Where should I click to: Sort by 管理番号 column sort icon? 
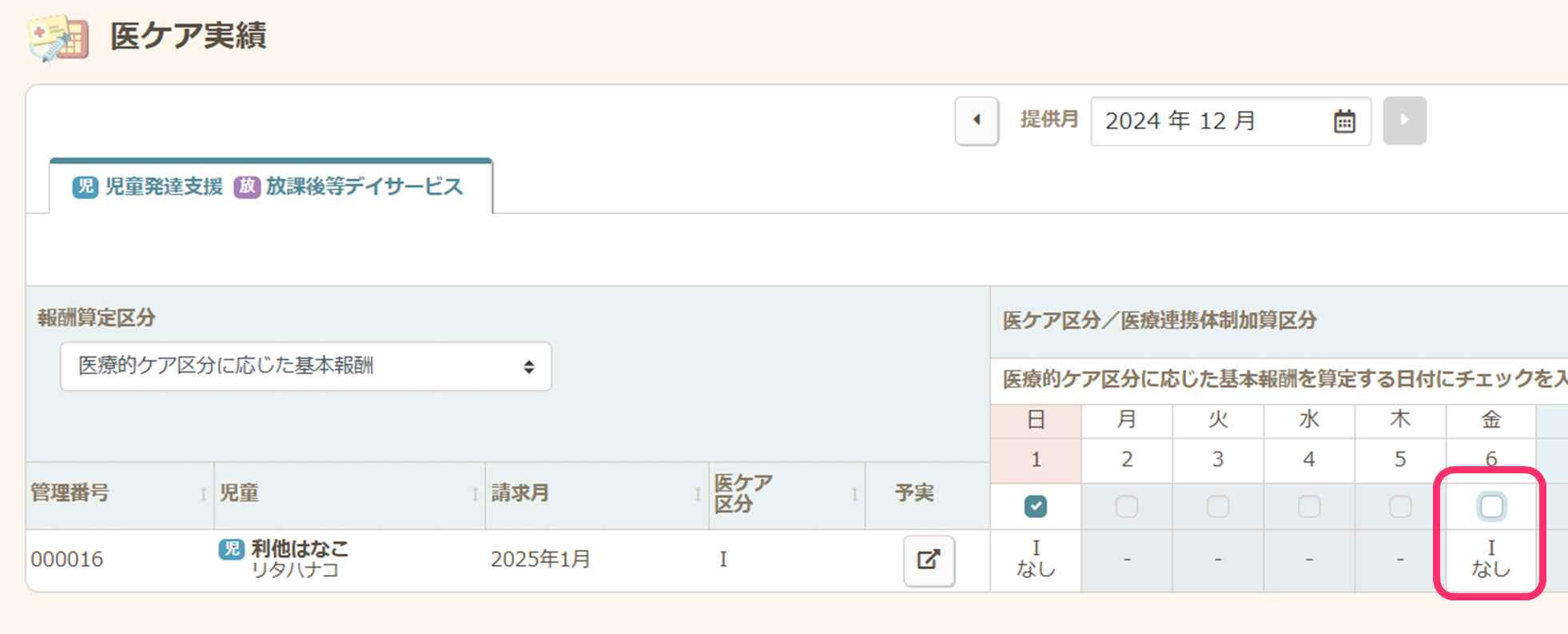pyautogui.click(x=203, y=495)
